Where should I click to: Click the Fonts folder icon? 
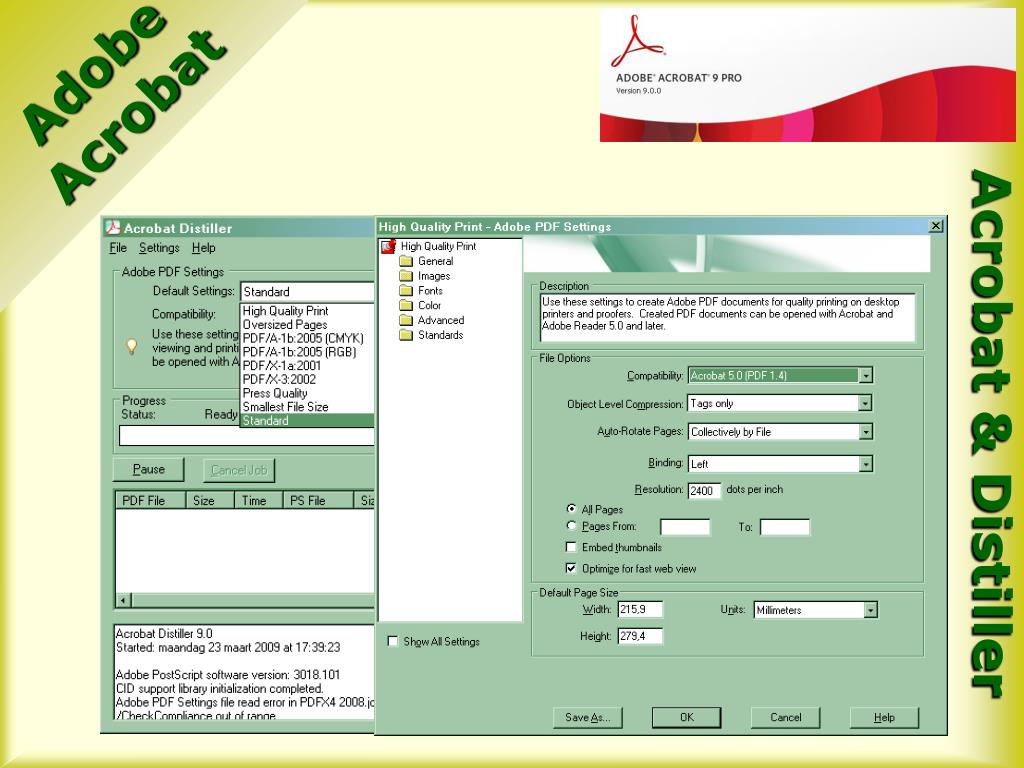coord(406,291)
